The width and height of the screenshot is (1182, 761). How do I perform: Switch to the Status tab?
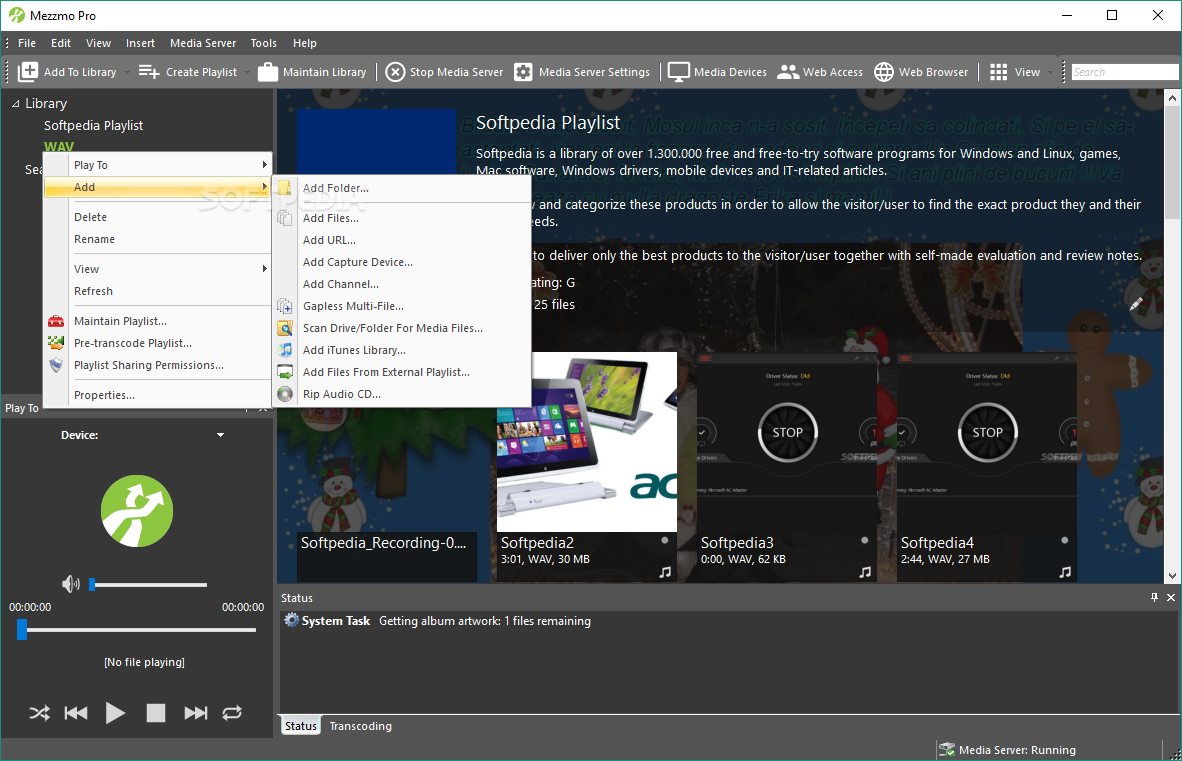(x=301, y=726)
